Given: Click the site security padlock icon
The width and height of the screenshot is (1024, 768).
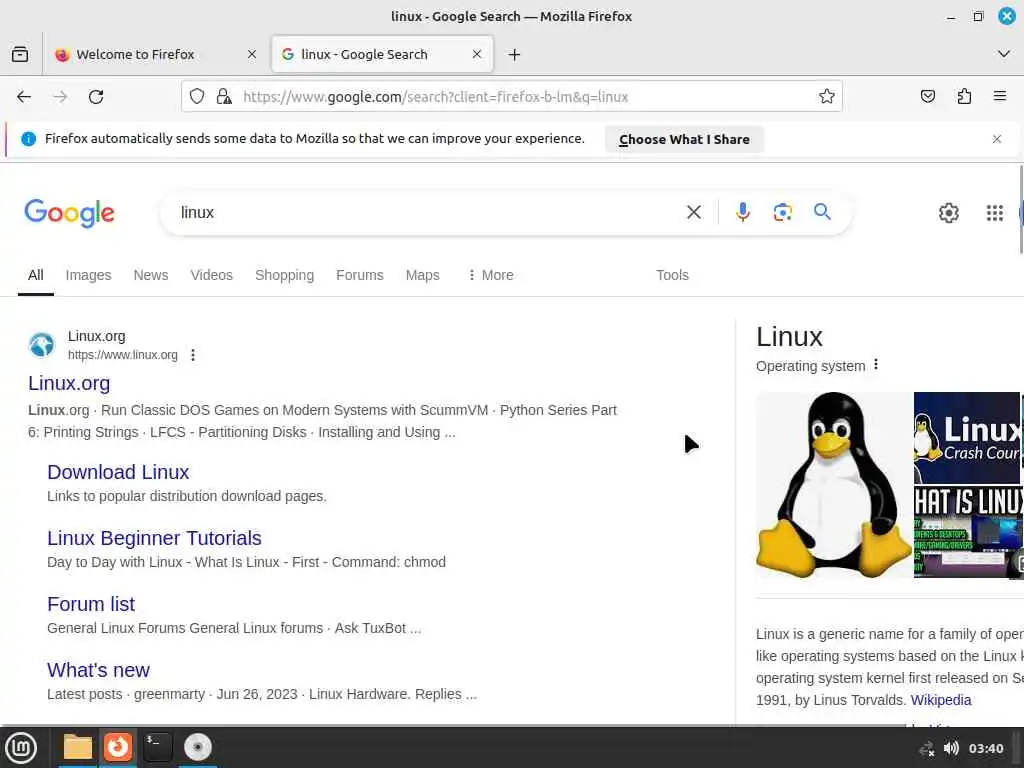Looking at the screenshot, I should (x=224, y=97).
